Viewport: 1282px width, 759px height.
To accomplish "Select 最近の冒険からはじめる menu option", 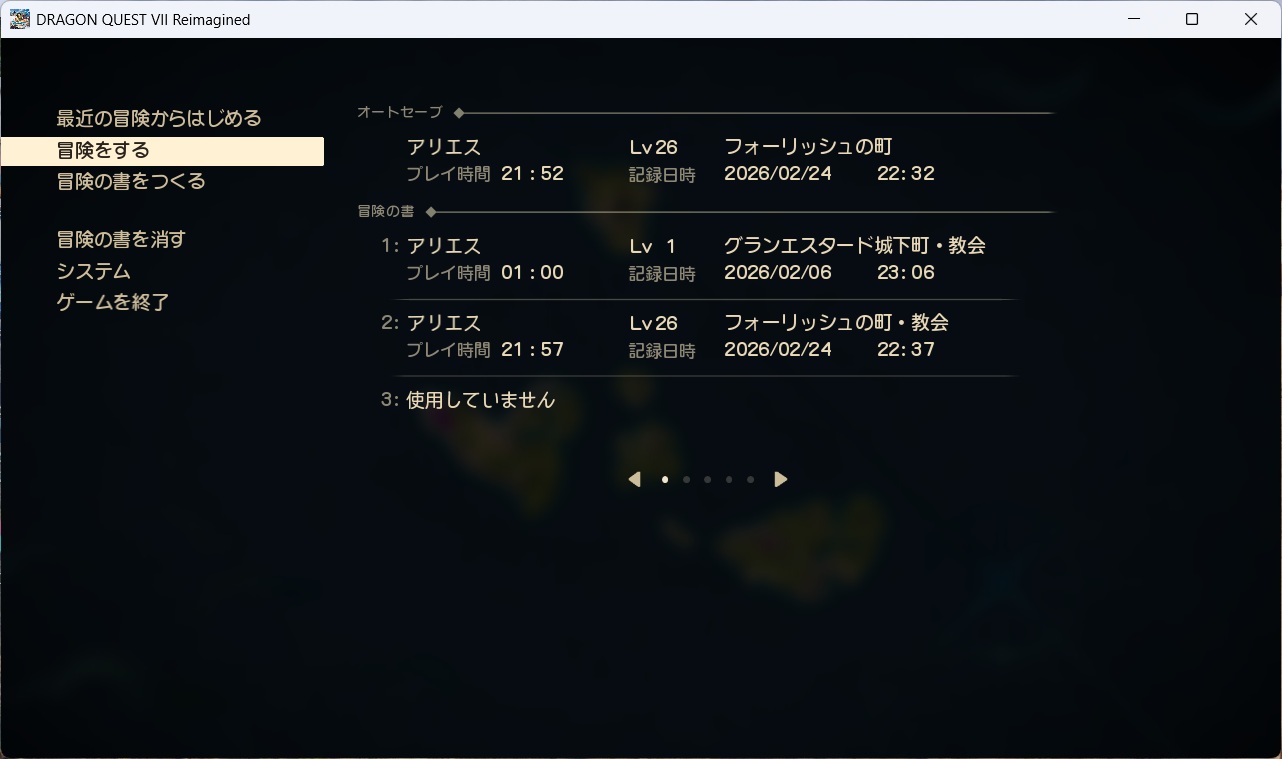I will (159, 118).
